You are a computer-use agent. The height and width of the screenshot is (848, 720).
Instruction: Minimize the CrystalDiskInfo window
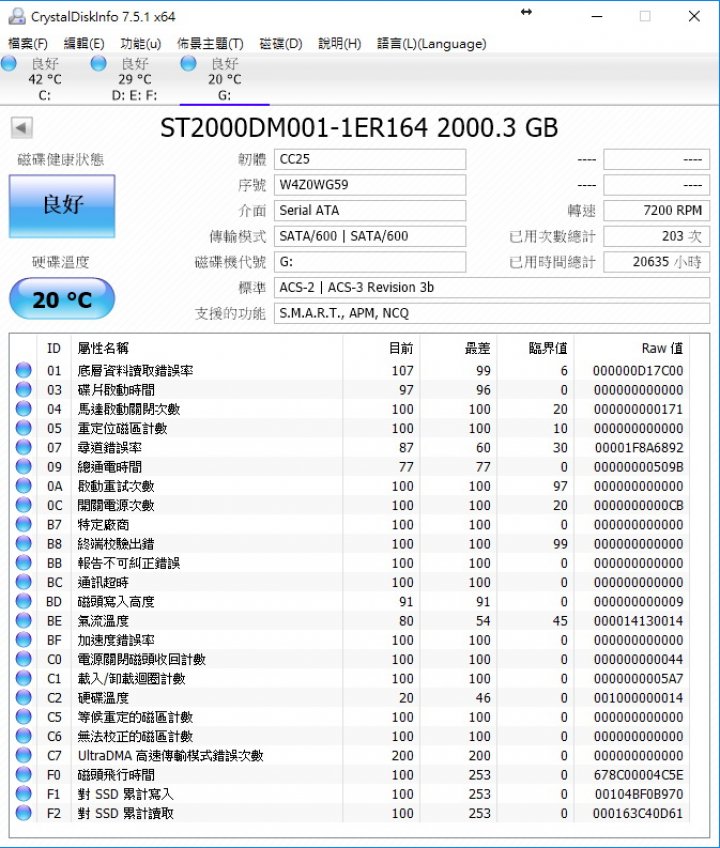pos(597,16)
